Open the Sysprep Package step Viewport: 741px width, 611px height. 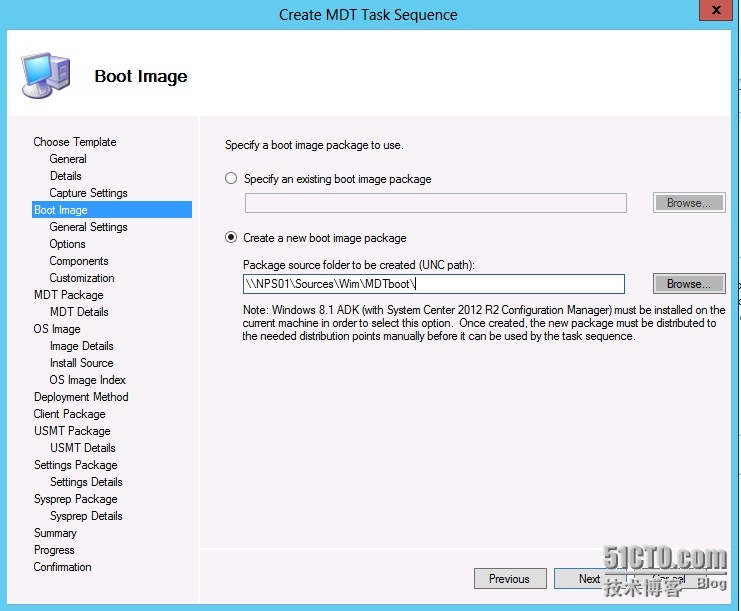[x=76, y=499]
